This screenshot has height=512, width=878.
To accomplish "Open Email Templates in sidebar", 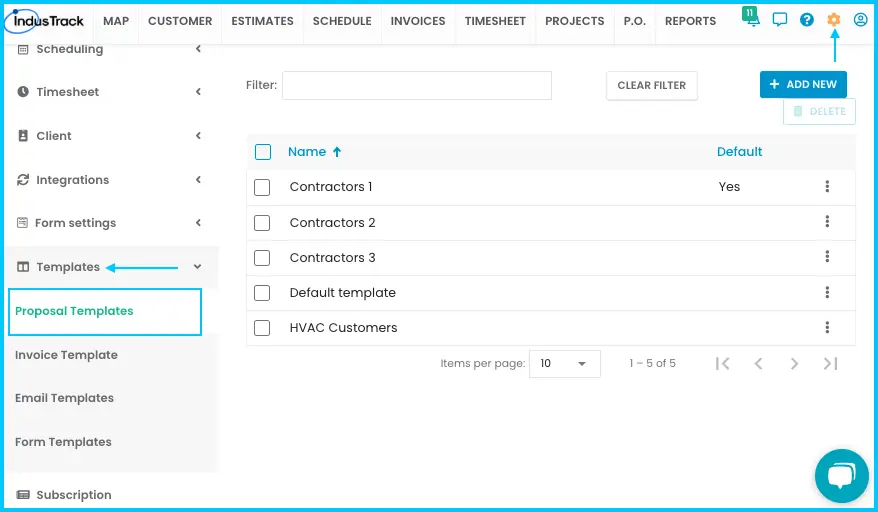I will coord(64,398).
